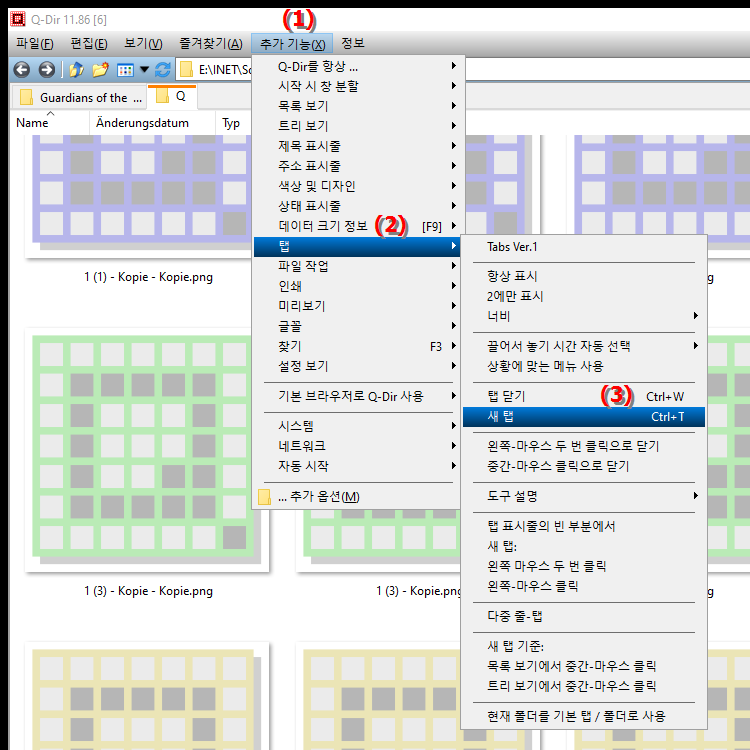Expand the 주소 표시줄 submenu
This screenshot has height=750, width=750.
pos(356,166)
